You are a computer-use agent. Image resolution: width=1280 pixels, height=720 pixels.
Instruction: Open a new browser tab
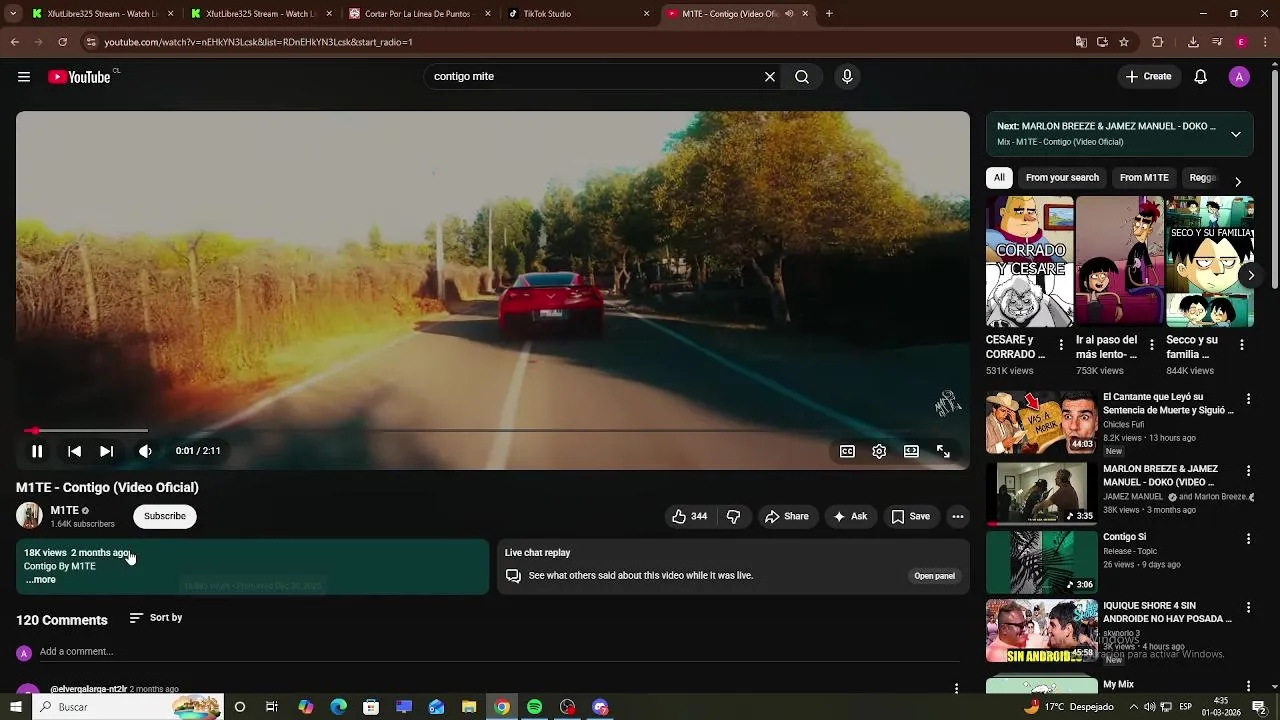pos(829,14)
